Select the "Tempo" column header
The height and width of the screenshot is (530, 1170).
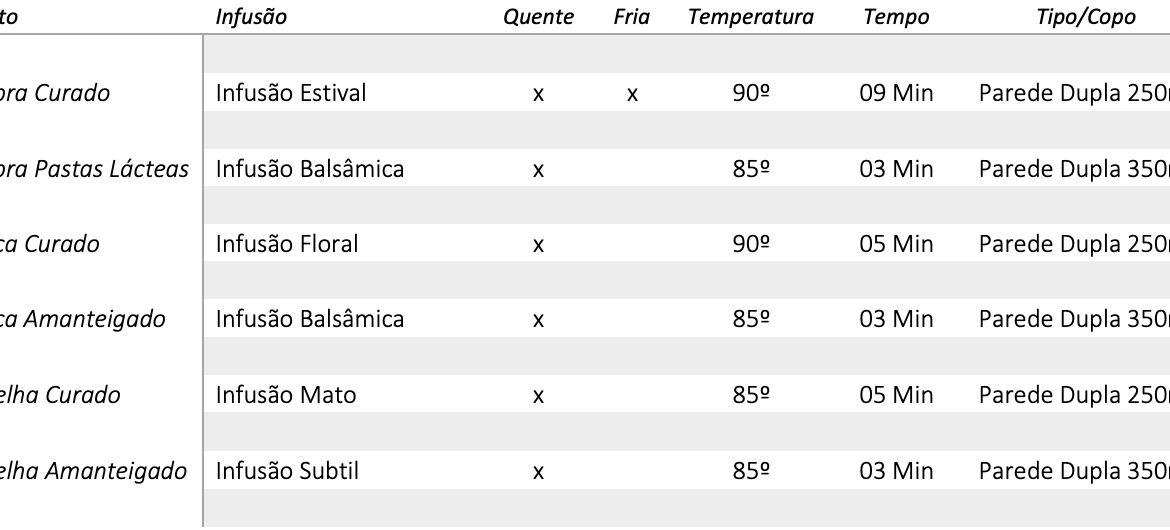896,17
